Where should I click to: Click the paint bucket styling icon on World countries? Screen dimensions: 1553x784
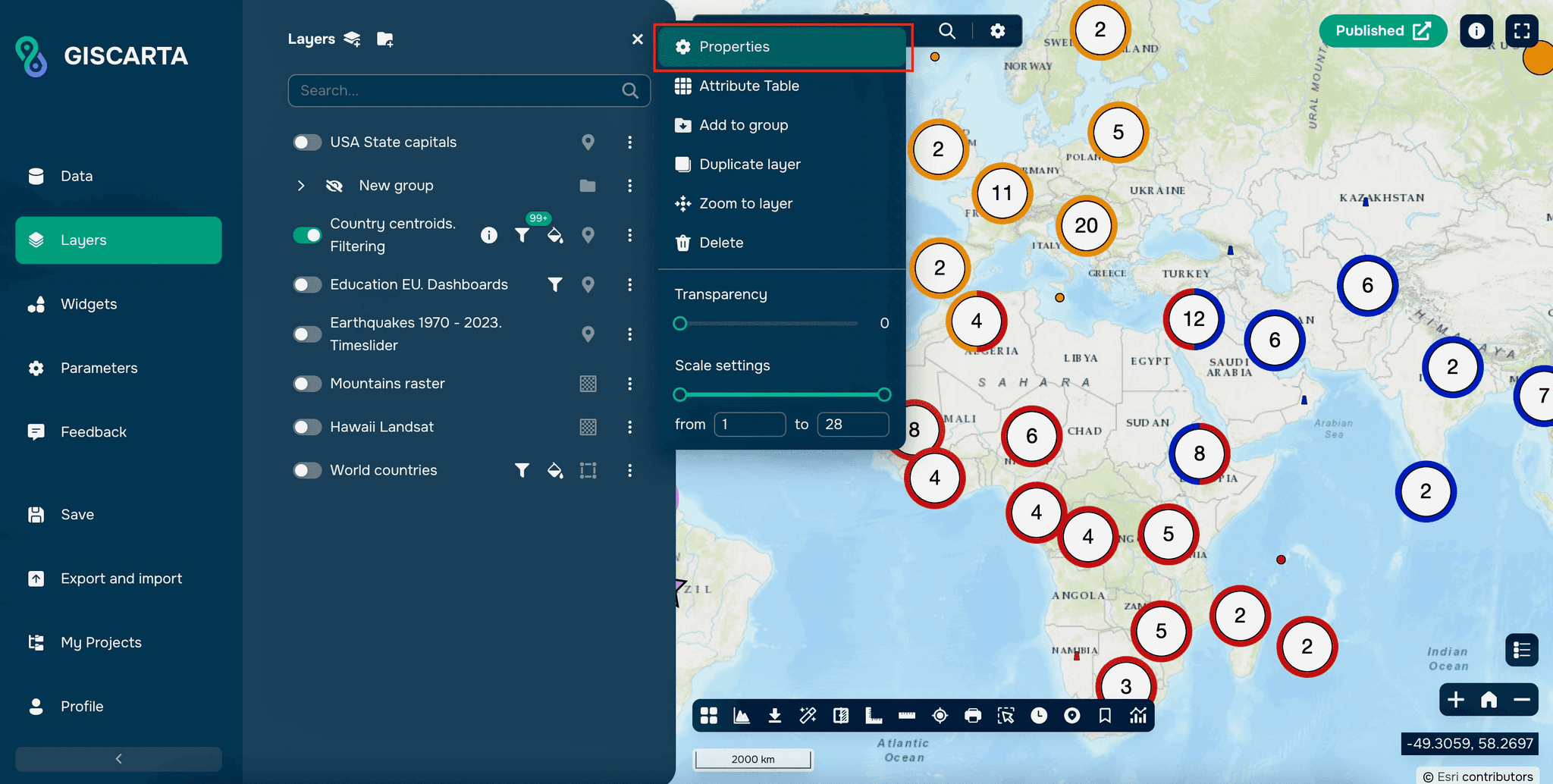click(x=556, y=470)
